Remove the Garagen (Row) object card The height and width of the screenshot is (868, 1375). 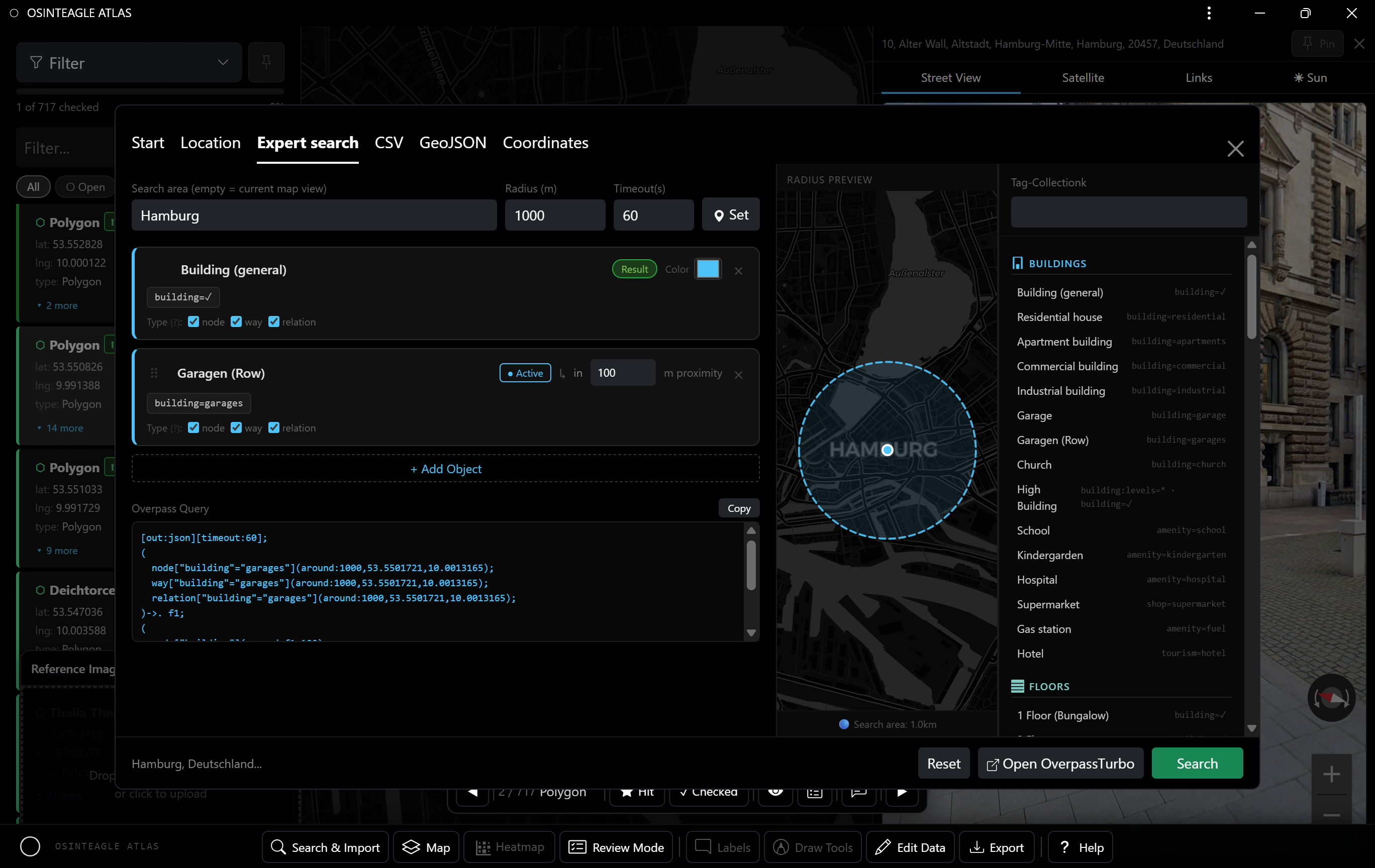[738, 374]
